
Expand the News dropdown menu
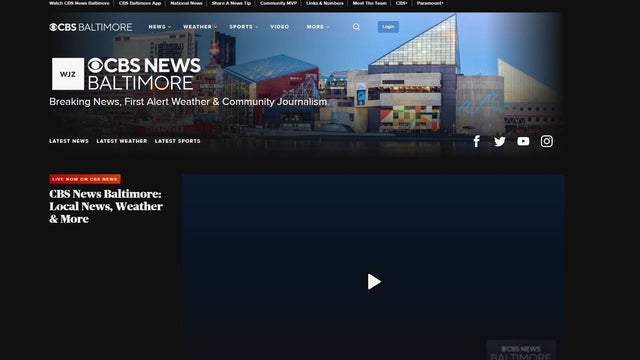click(160, 27)
